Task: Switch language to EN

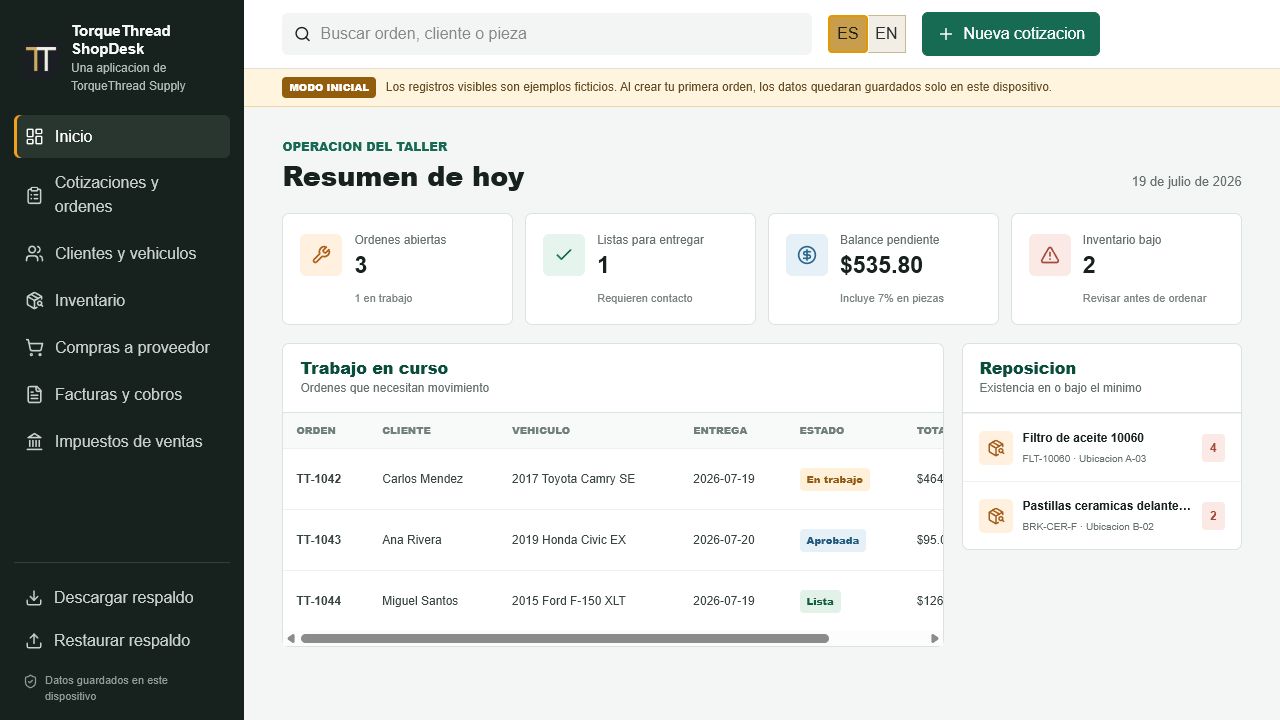Action: click(x=886, y=34)
